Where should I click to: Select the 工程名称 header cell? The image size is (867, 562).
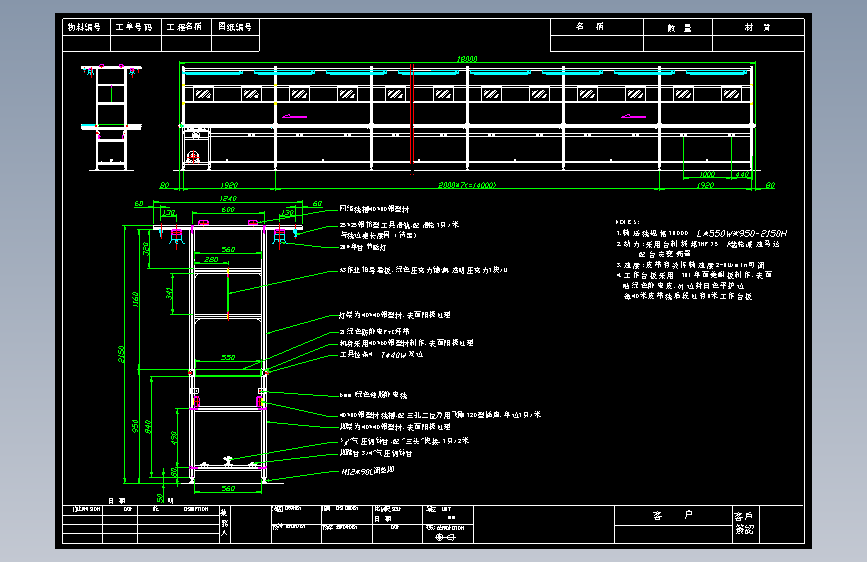186,27
